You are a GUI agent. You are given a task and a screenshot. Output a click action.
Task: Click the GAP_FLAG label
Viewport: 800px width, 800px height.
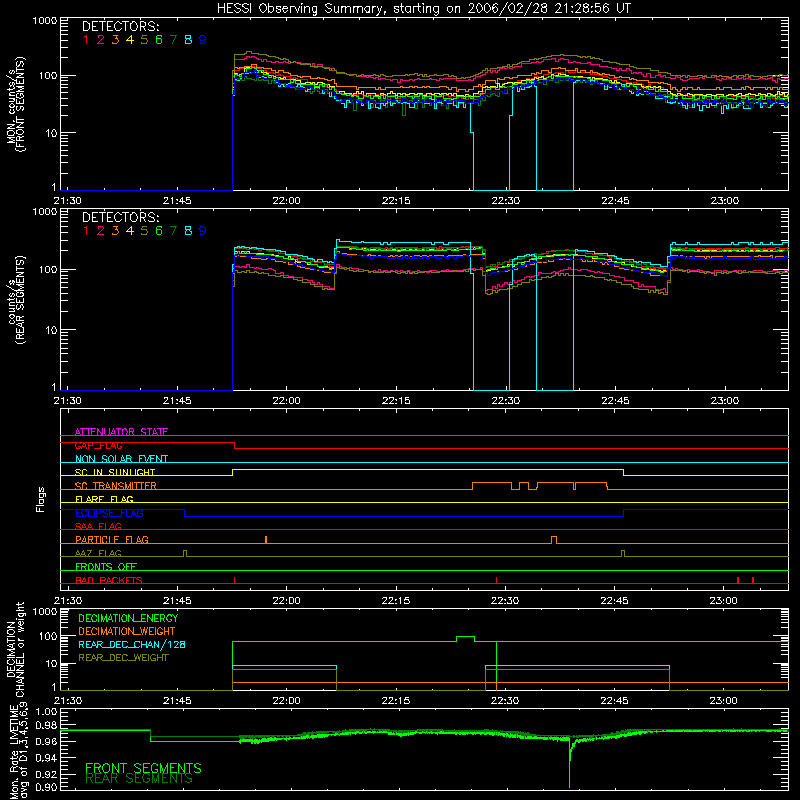98,445
